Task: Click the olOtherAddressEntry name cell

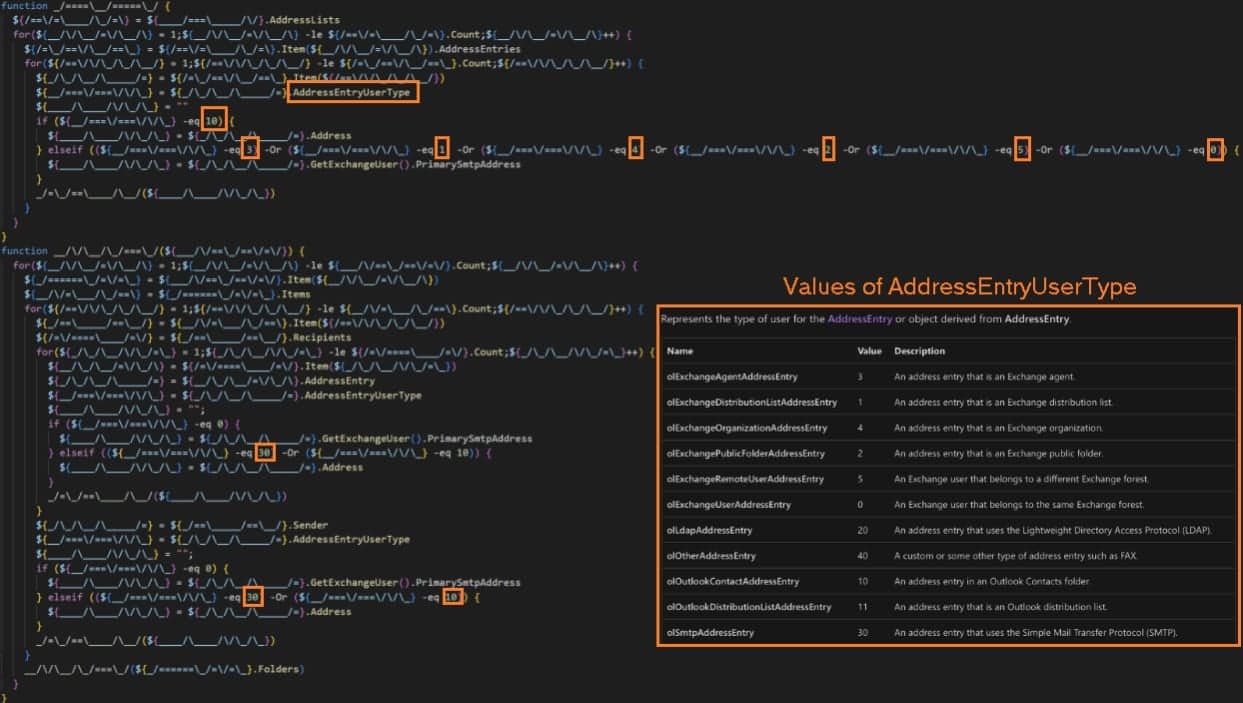Action: coord(711,556)
